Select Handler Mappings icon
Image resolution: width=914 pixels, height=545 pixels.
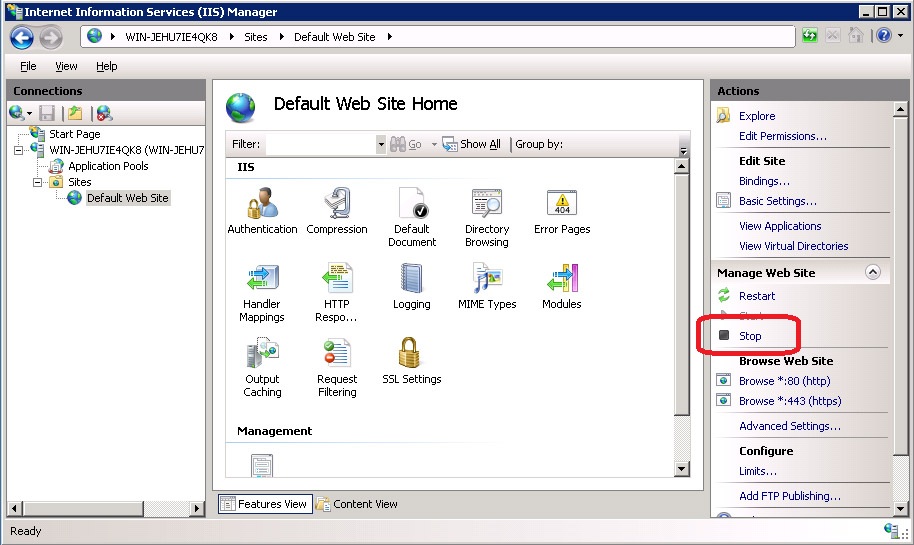262,277
